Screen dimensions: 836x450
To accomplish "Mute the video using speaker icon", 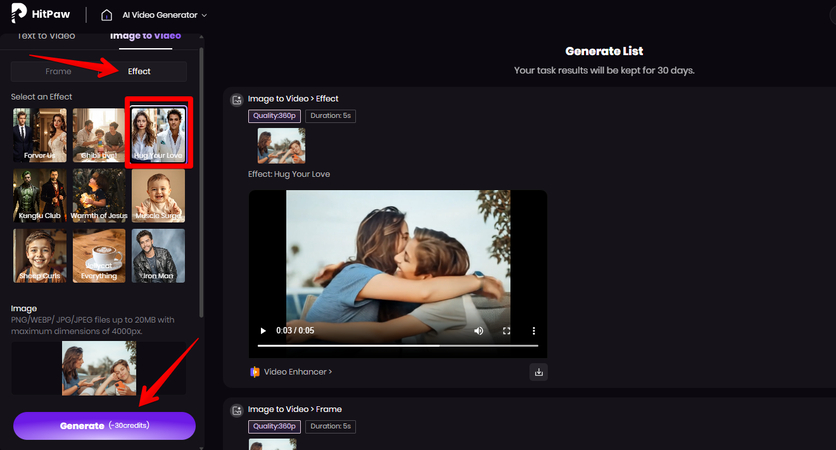I will (x=478, y=331).
